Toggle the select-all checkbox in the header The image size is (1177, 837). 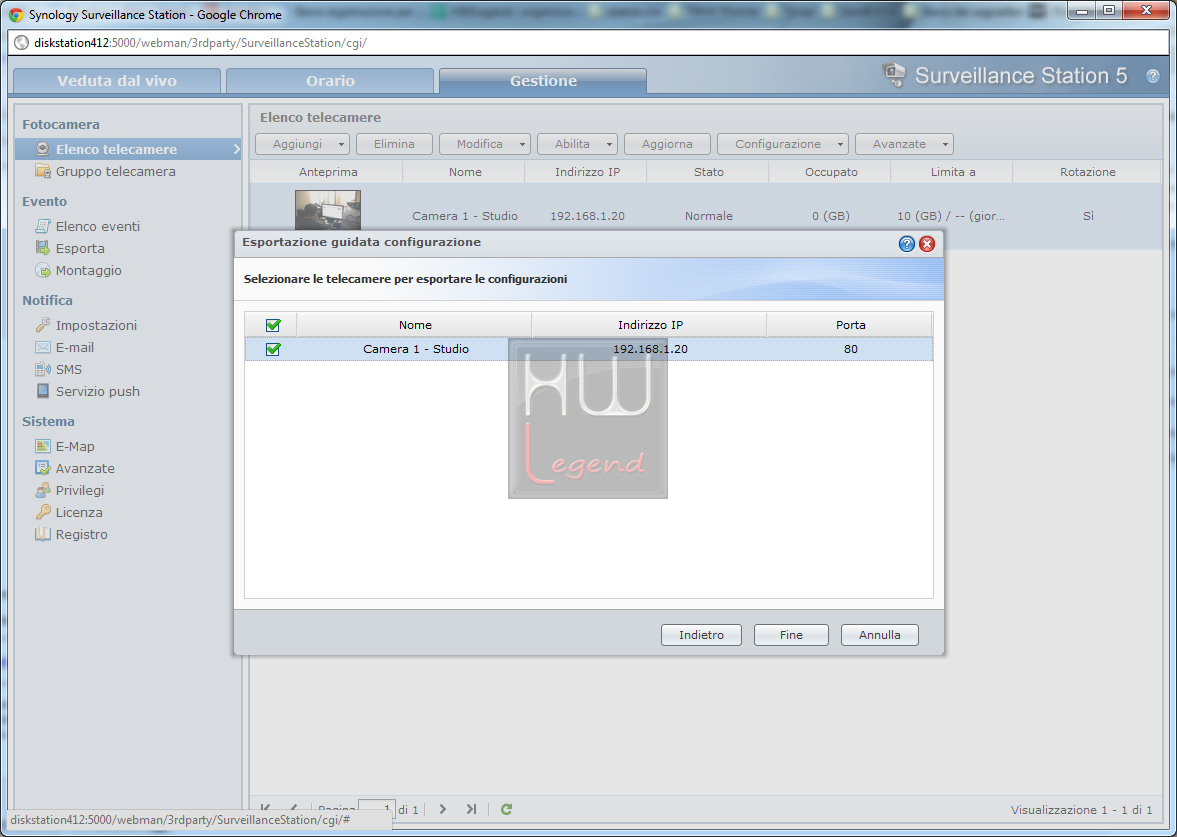(x=273, y=325)
